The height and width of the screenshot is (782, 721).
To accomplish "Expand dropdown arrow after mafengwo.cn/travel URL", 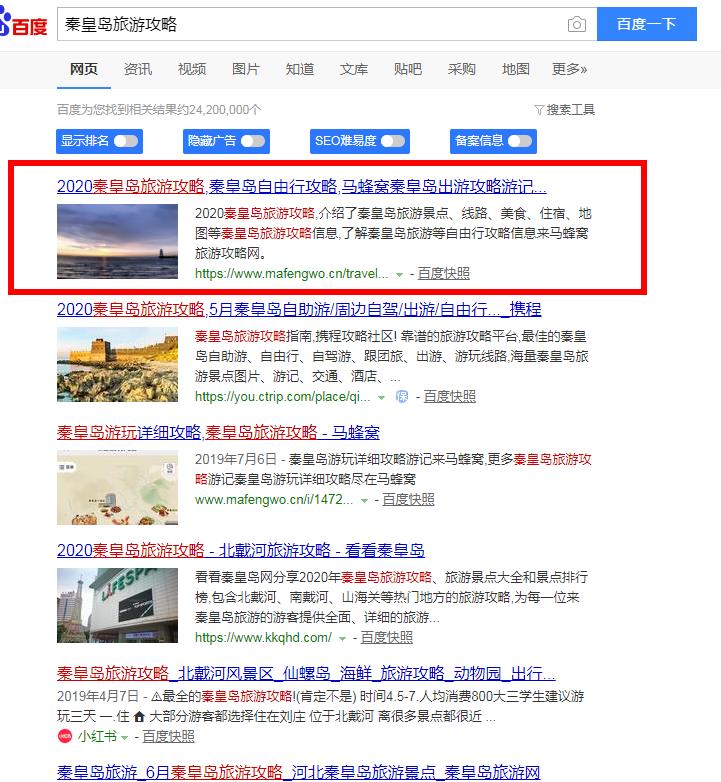I will point(399,274).
